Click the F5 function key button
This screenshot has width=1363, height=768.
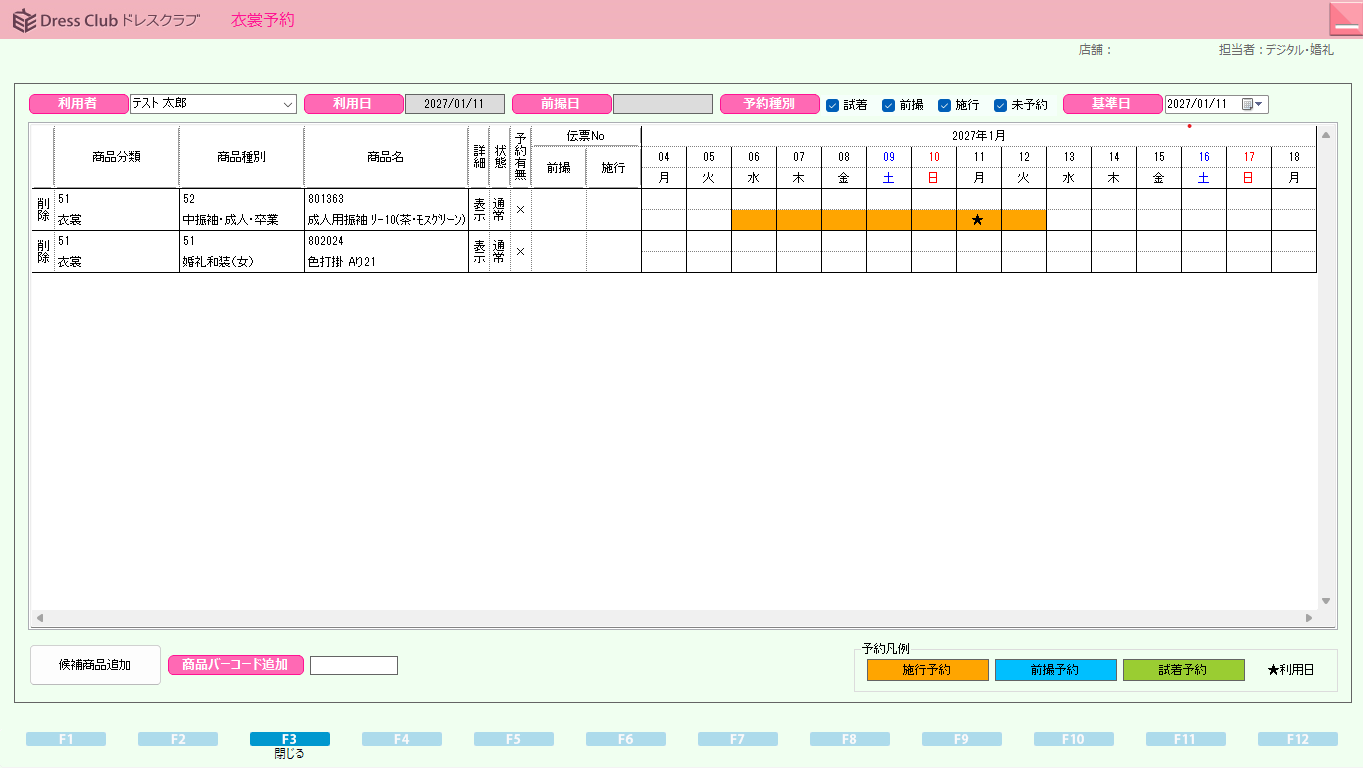[514, 739]
